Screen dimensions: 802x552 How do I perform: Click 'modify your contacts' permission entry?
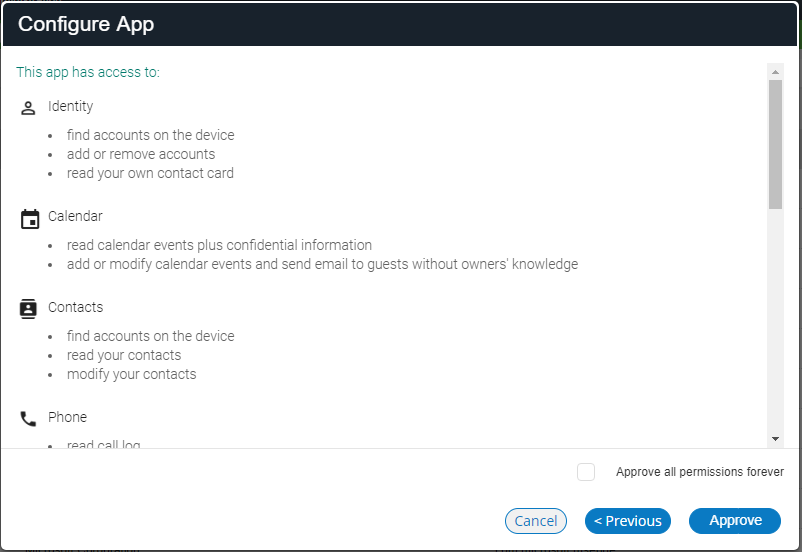[x=131, y=374]
